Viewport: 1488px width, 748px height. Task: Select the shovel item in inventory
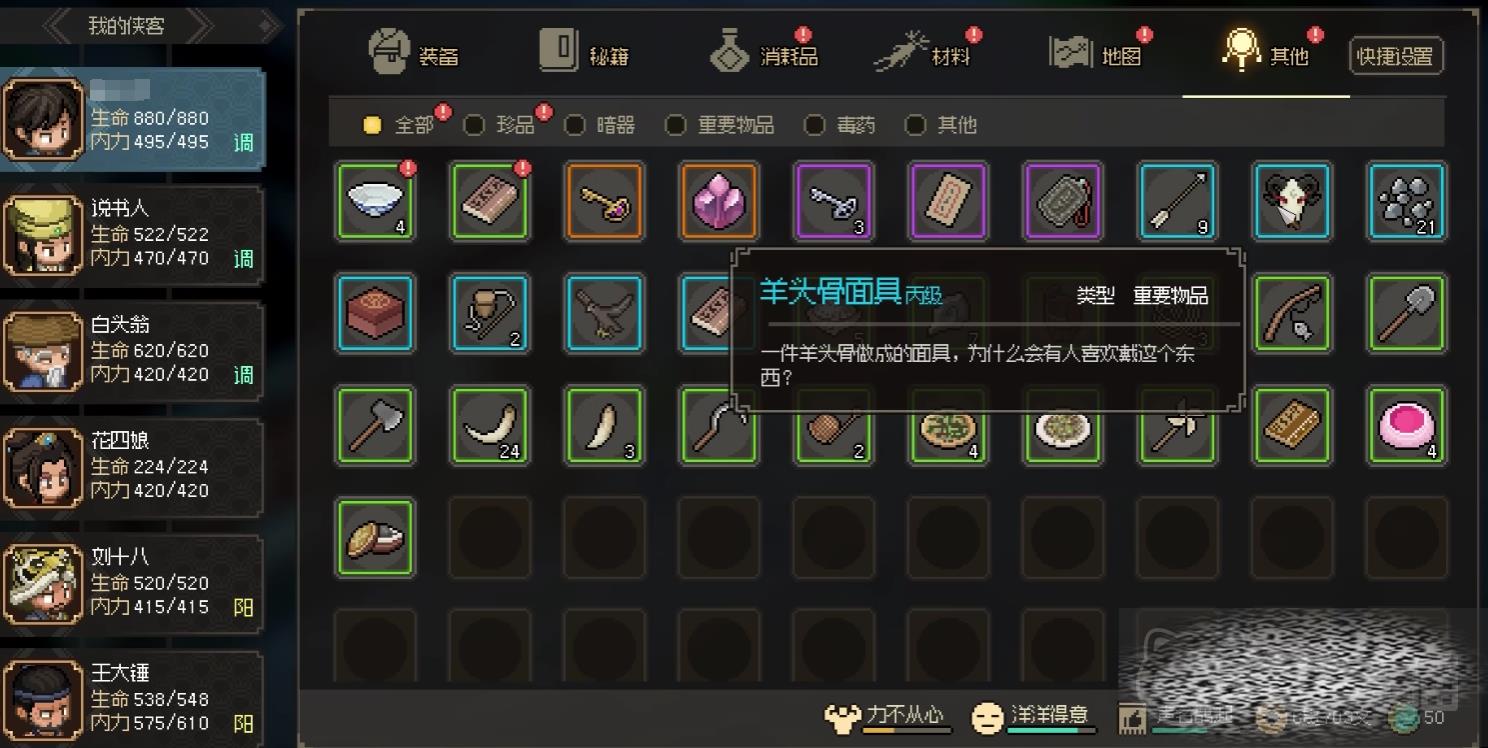[x=1407, y=314]
